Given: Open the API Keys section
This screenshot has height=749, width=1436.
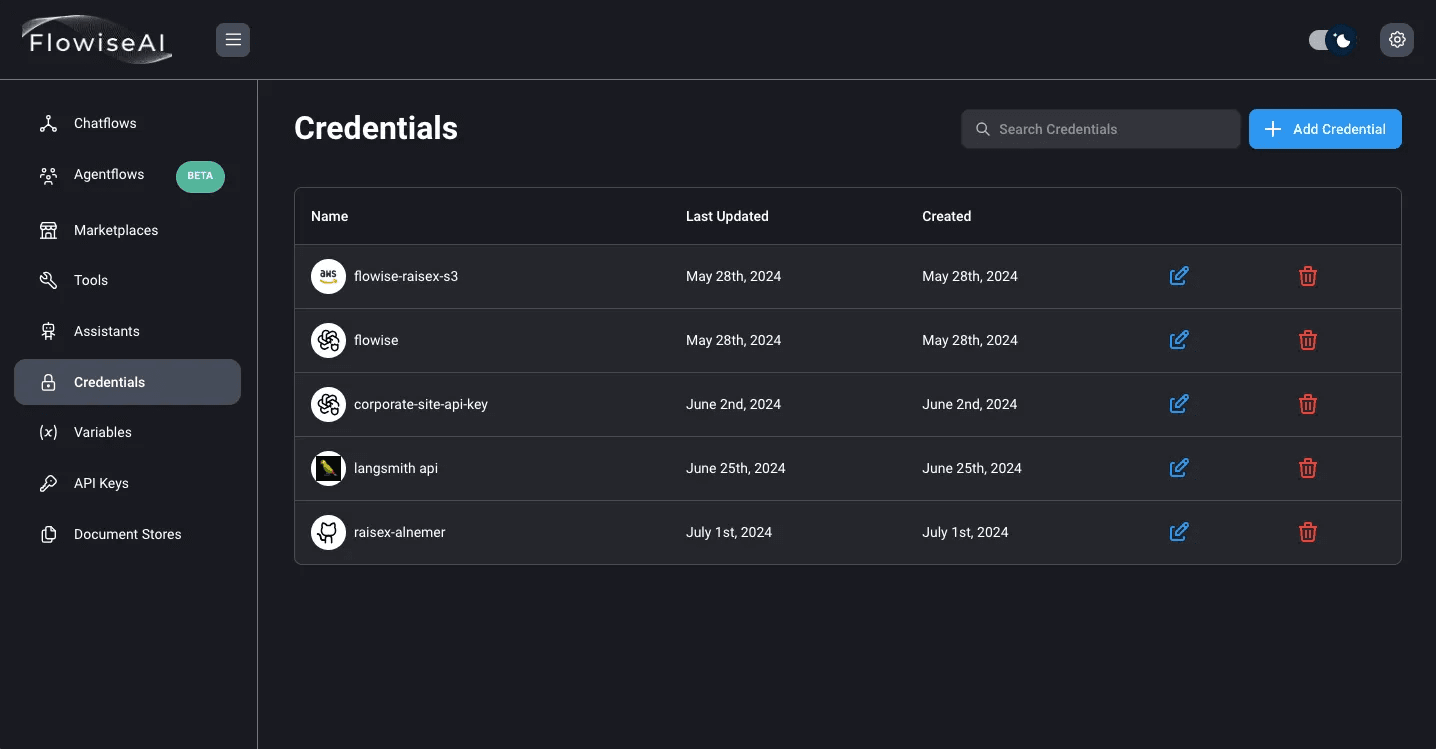Looking at the screenshot, I should coord(101,483).
